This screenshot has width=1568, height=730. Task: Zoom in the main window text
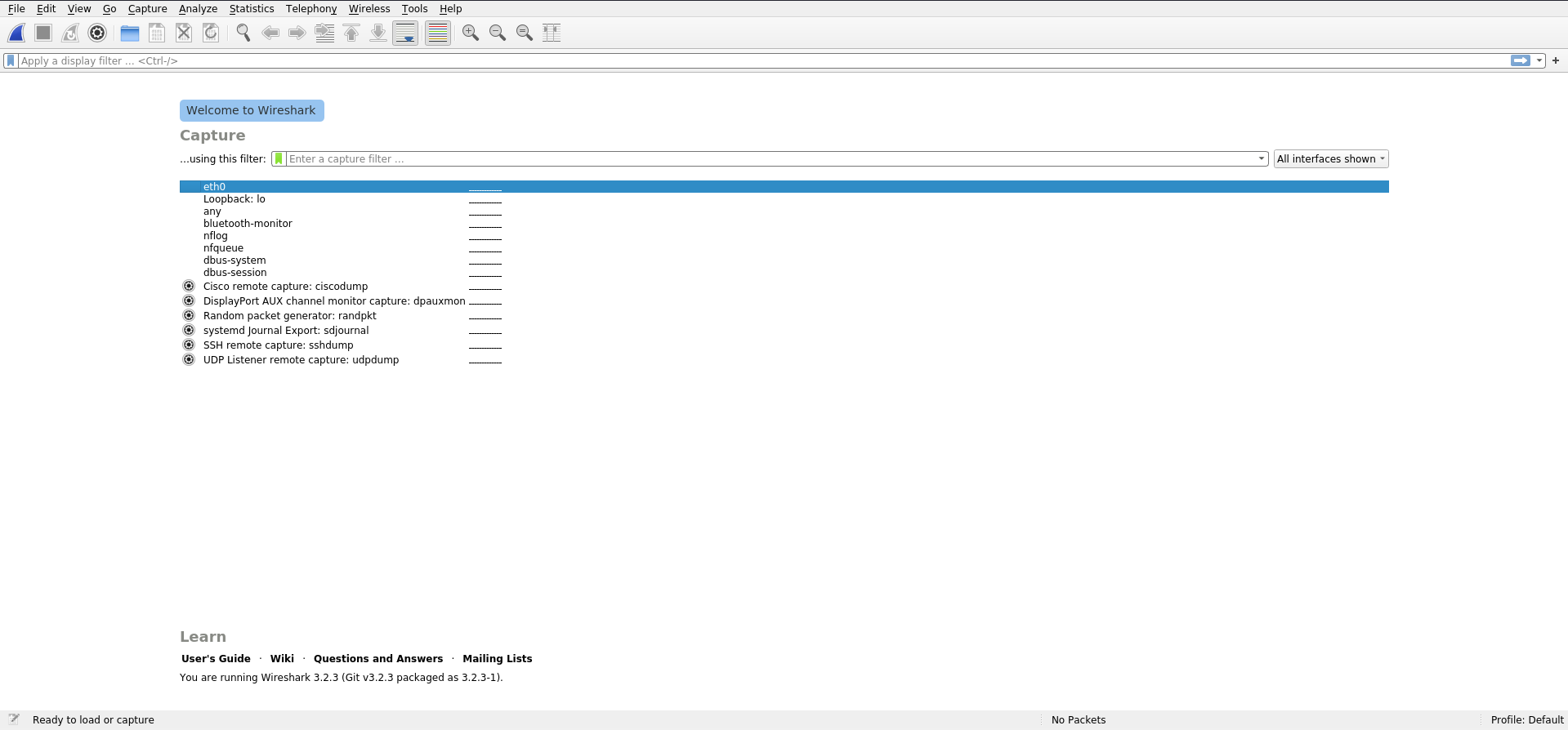coord(471,33)
